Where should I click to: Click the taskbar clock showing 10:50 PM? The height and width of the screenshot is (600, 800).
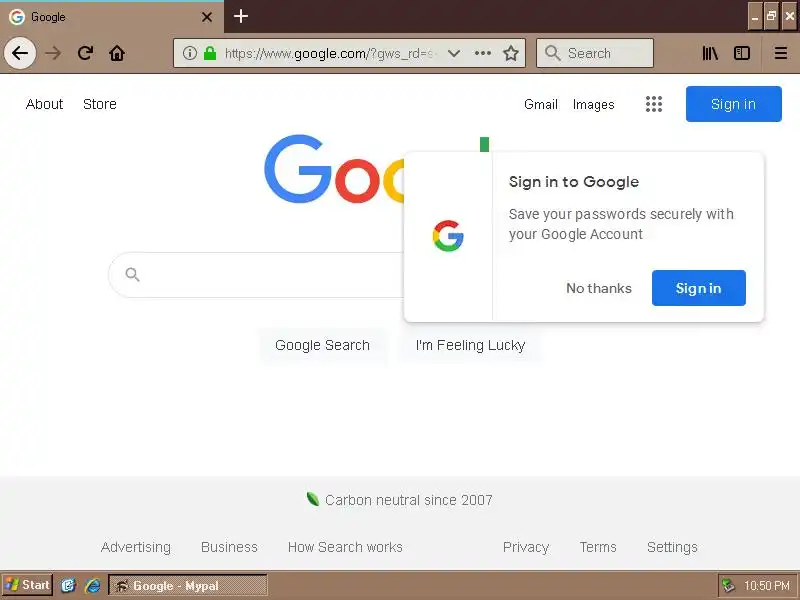click(767, 585)
